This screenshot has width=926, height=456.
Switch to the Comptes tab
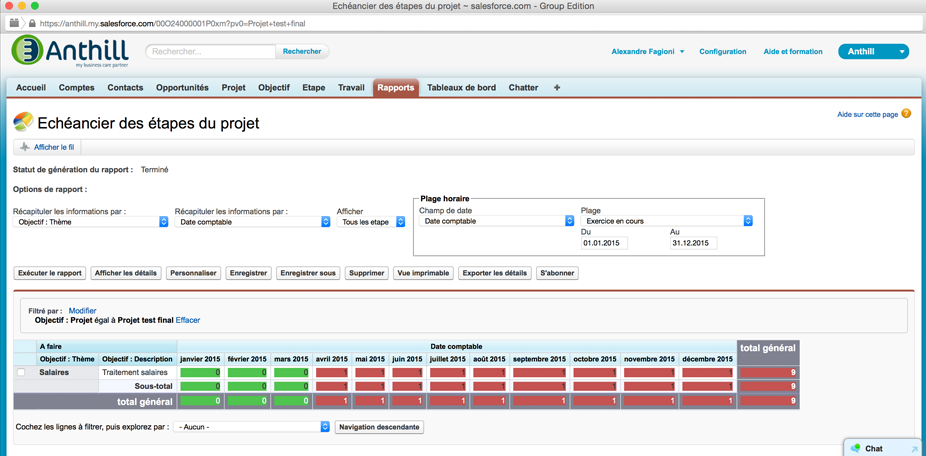77,87
